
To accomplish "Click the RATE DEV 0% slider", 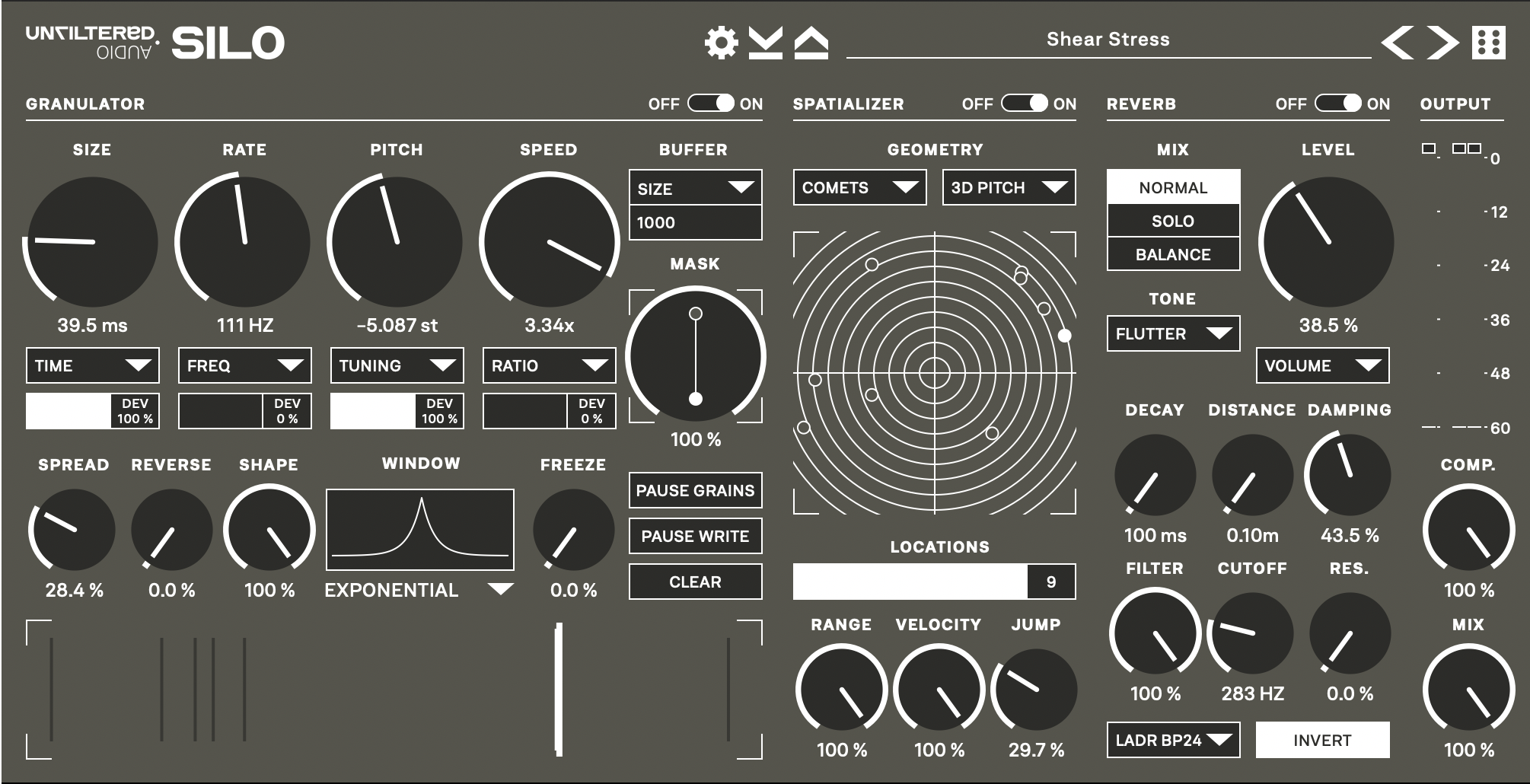I will click(x=244, y=411).
